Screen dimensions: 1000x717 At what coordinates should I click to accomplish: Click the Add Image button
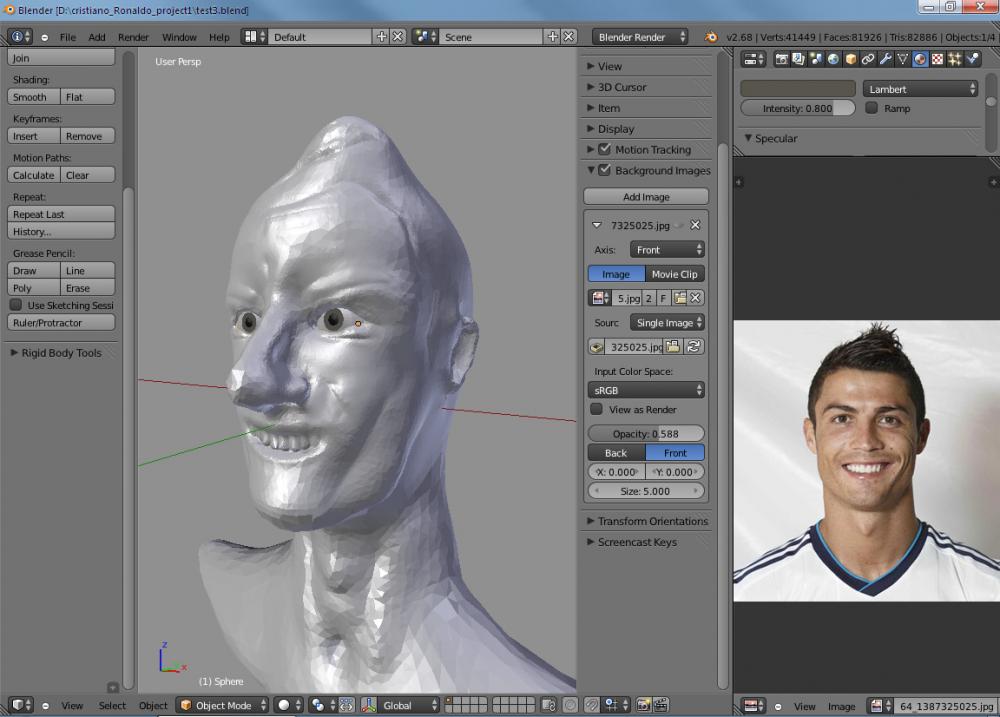click(x=646, y=197)
